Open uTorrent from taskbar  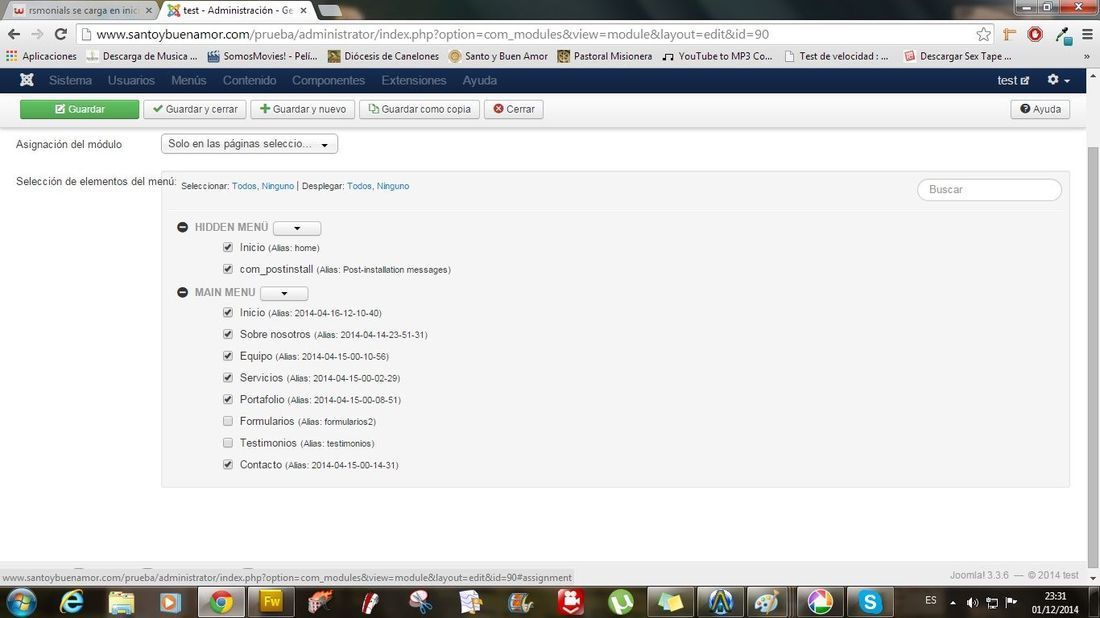(x=620, y=603)
